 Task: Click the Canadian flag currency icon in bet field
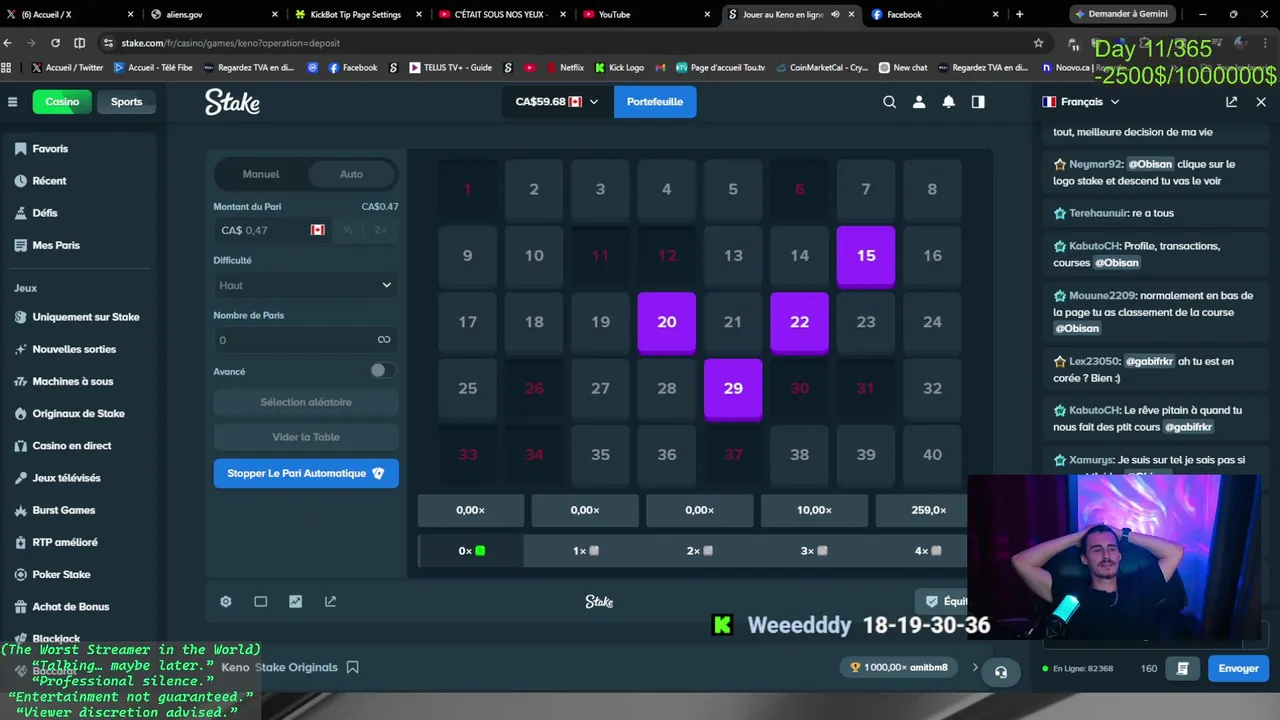(x=318, y=230)
